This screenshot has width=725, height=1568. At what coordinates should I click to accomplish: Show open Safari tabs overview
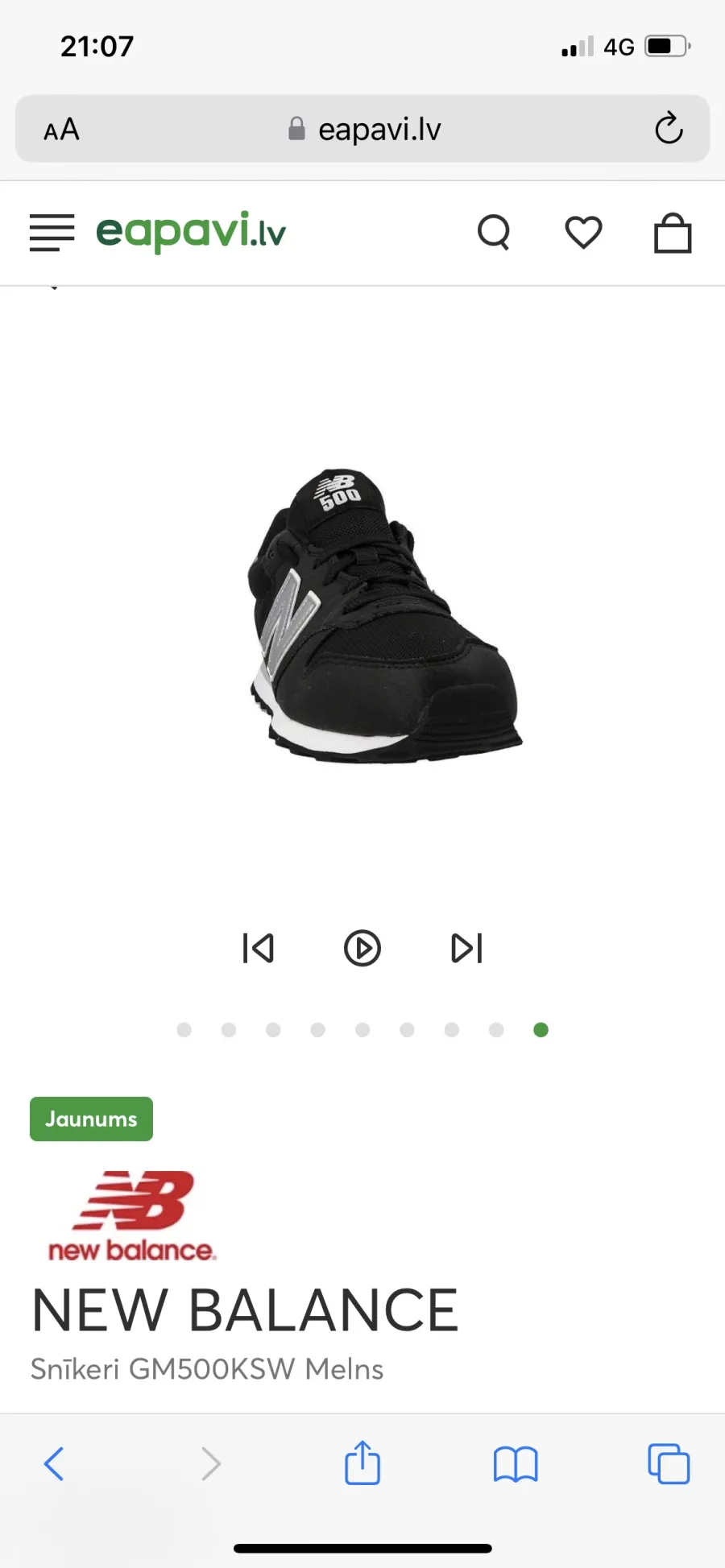coord(669,1463)
